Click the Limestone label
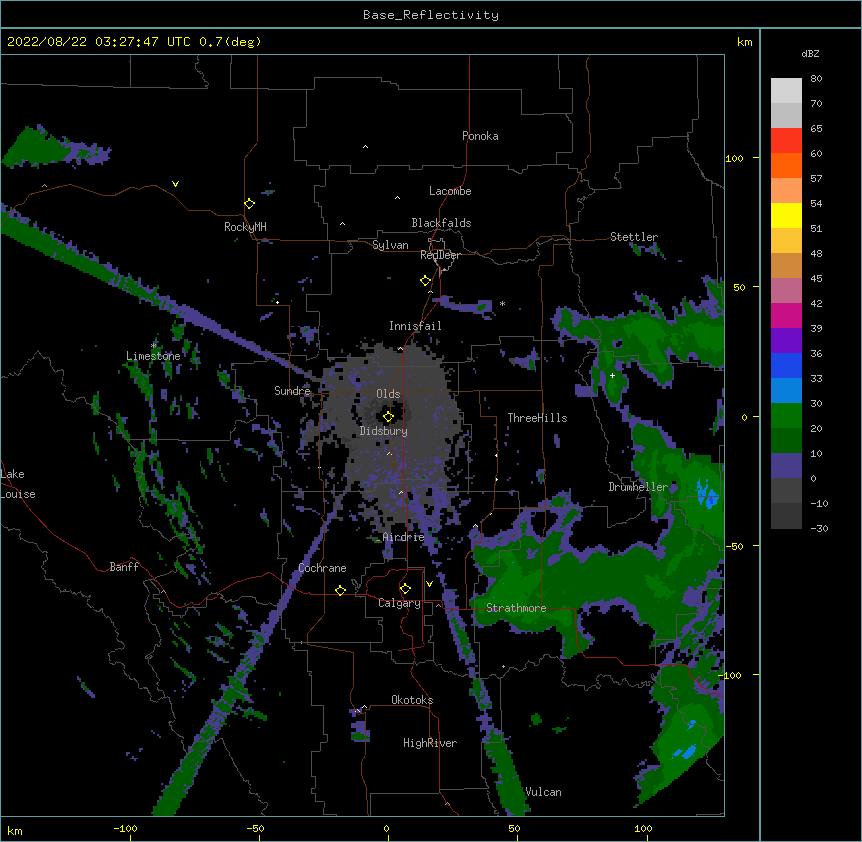The height and width of the screenshot is (842, 862). 153,356
